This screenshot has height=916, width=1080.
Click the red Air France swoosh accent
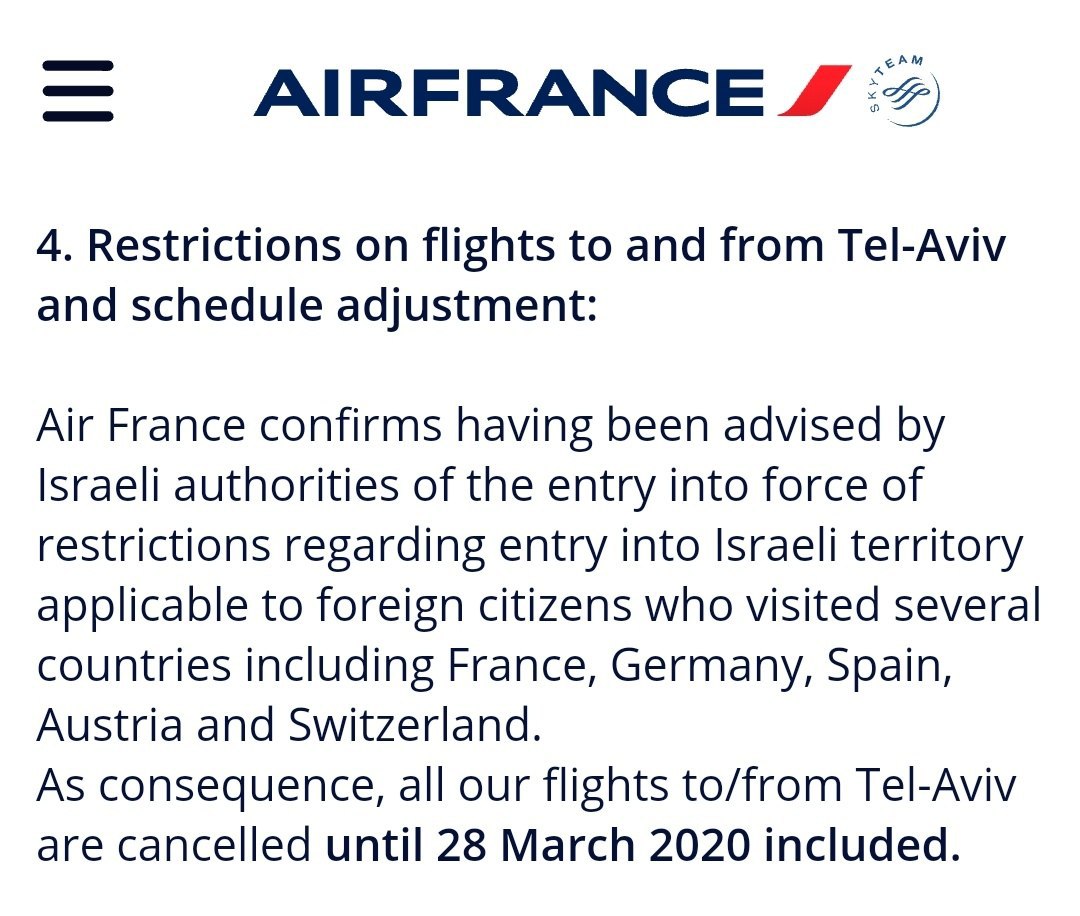pyautogui.click(x=814, y=91)
